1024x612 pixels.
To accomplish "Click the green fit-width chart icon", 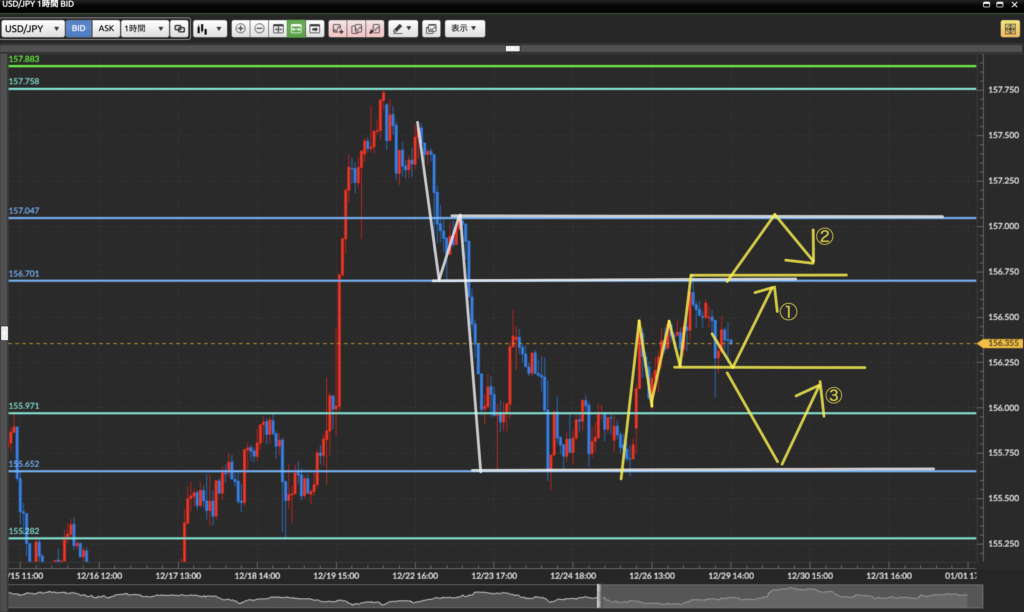I will [296, 29].
